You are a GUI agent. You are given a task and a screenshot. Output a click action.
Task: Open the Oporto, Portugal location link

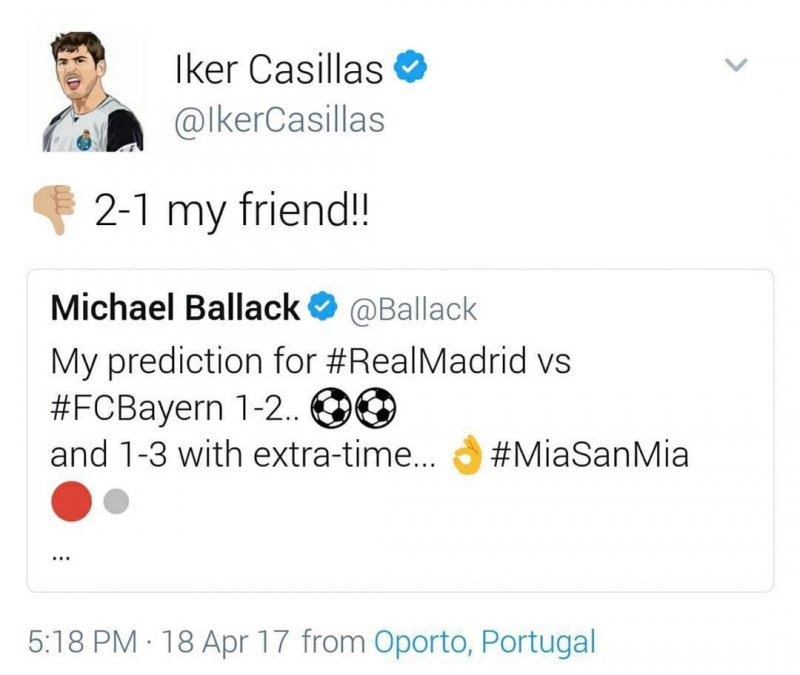coord(484,641)
